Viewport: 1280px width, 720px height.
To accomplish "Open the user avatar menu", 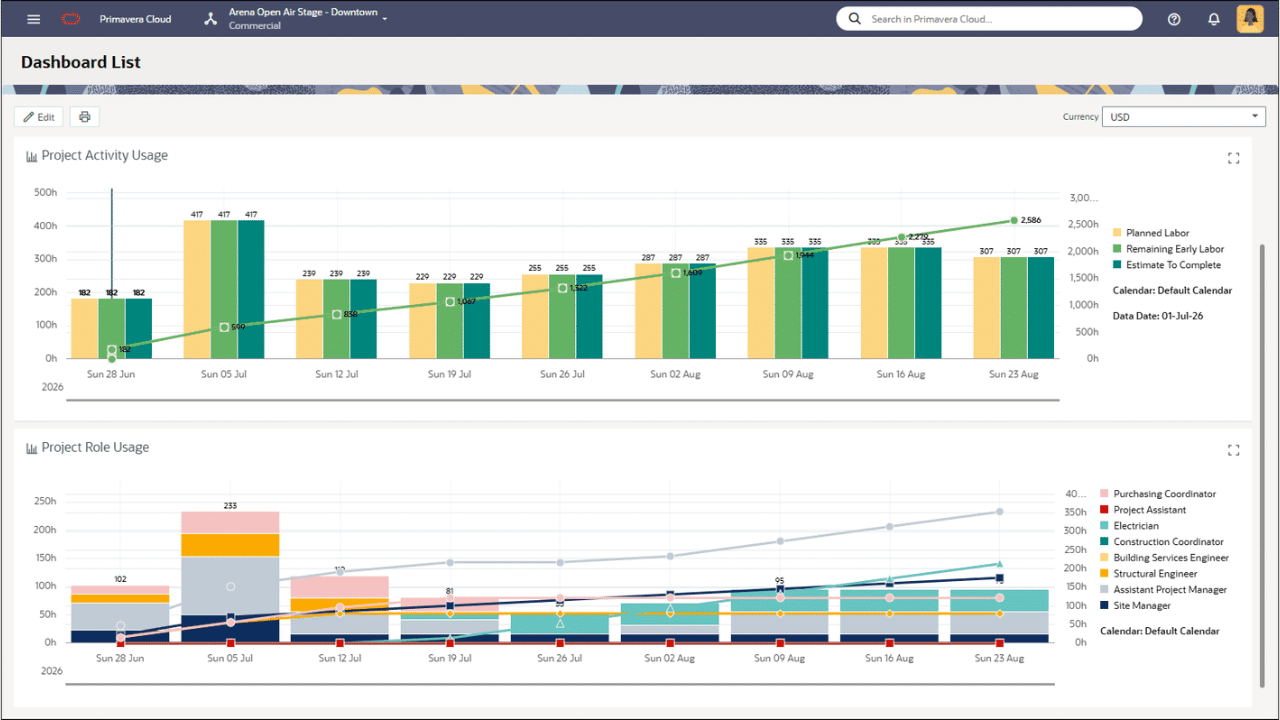I will click(x=1251, y=19).
